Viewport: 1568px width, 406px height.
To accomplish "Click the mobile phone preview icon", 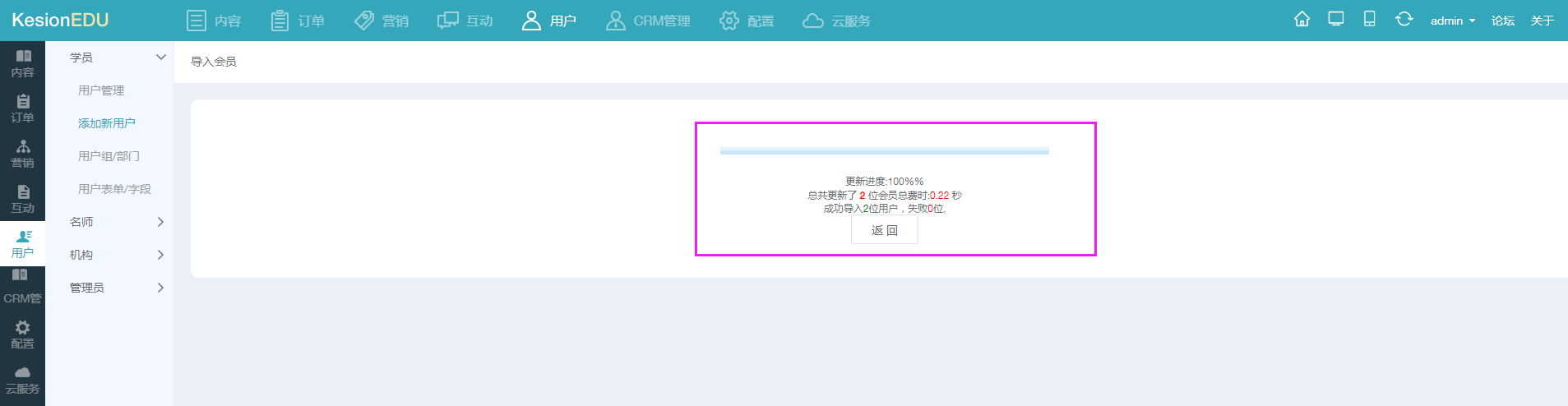I will tap(1369, 20).
